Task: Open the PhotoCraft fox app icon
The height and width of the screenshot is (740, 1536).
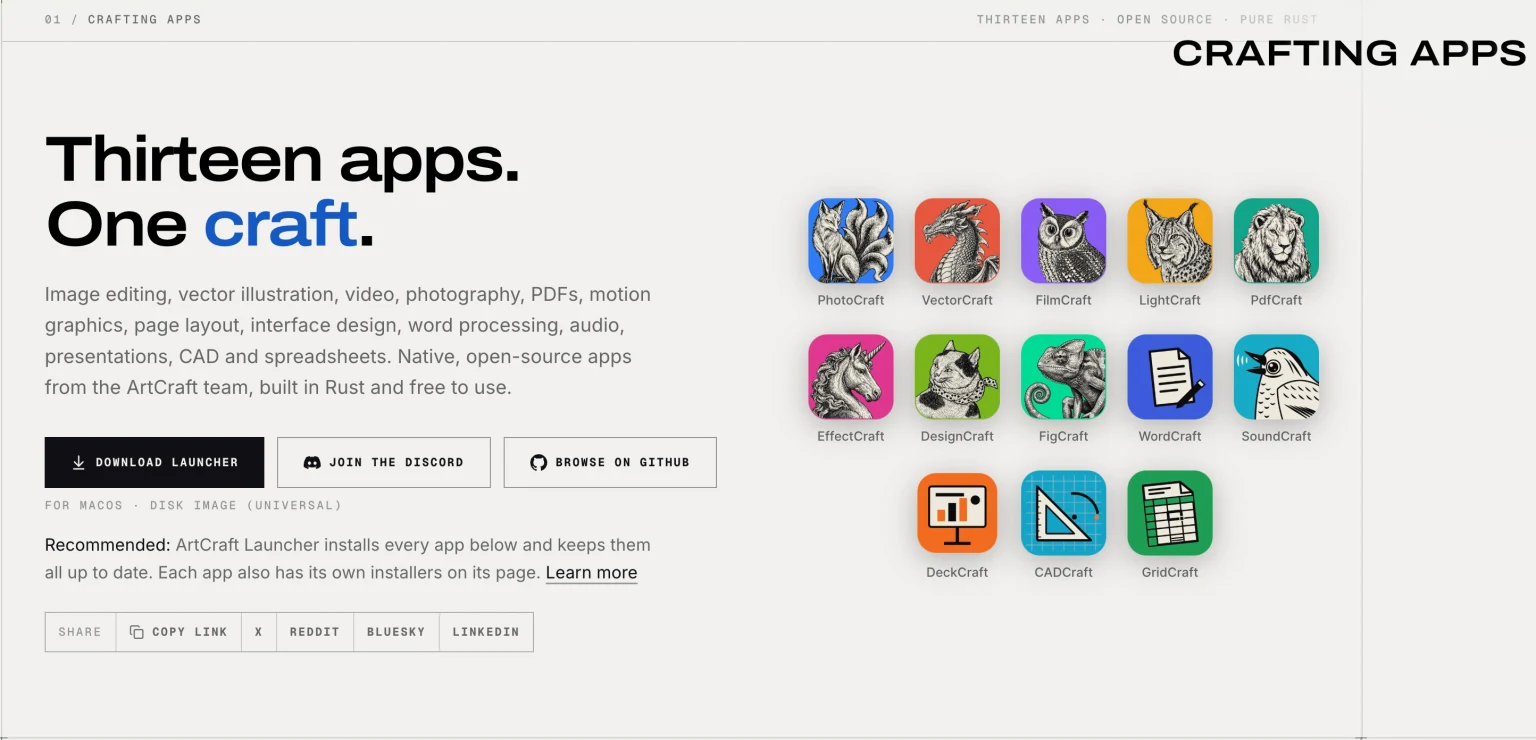Action: click(851, 241)
